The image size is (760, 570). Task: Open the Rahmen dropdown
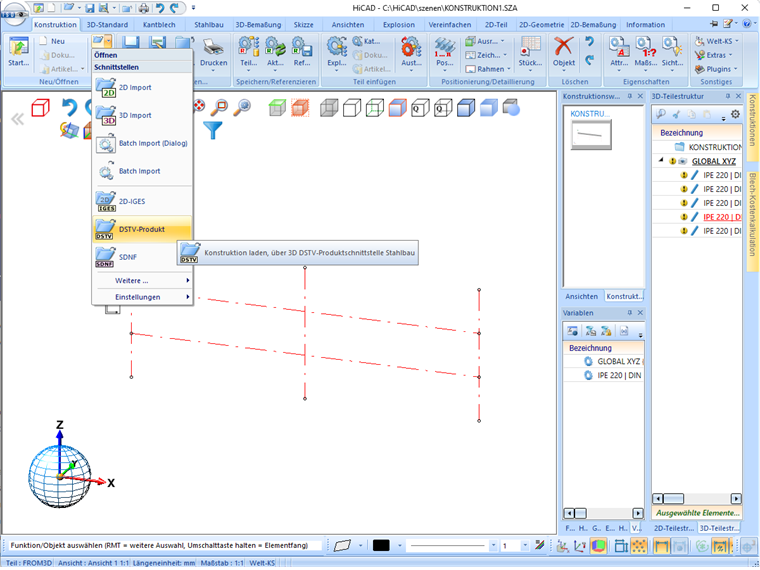click(488, 69)
